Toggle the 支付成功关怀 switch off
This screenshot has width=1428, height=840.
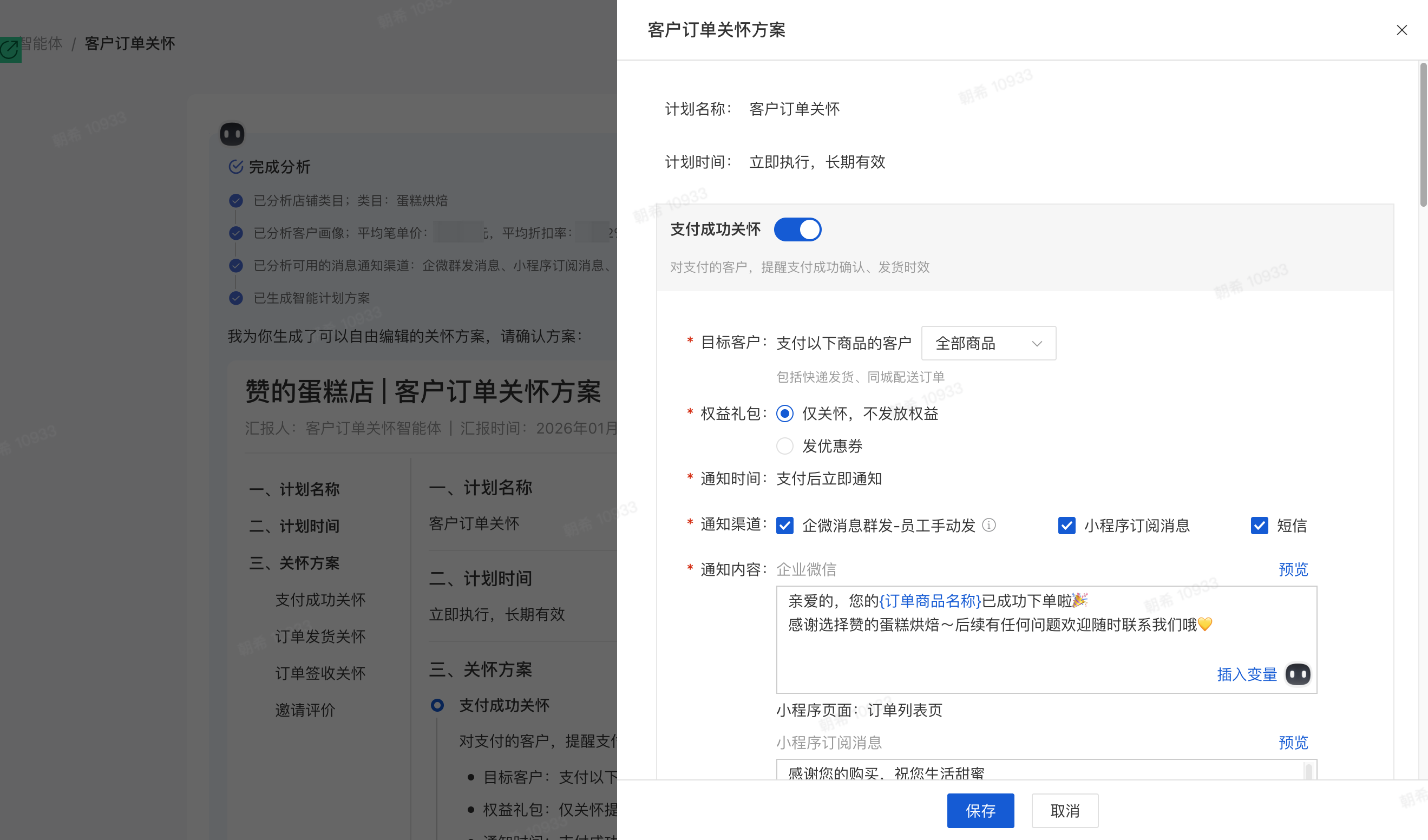(x=797, y=229)
